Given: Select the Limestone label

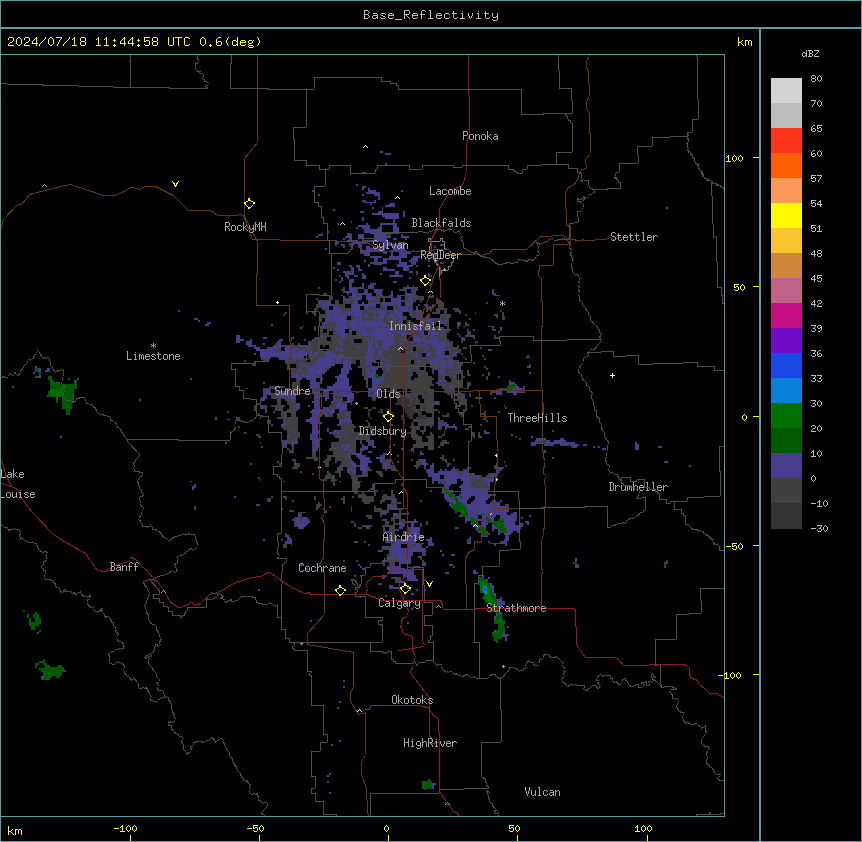Looking at the screenshot, I should coord(153,356).
